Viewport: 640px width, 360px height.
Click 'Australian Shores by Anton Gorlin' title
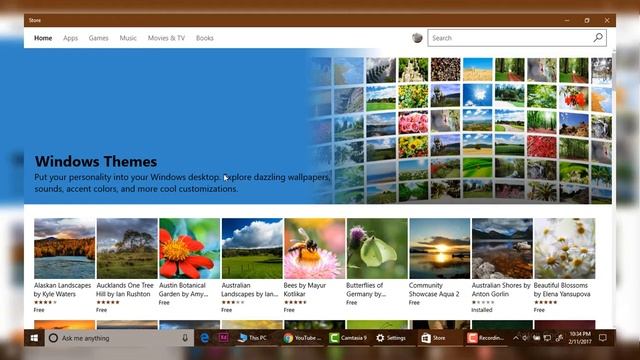click(501, 289)
